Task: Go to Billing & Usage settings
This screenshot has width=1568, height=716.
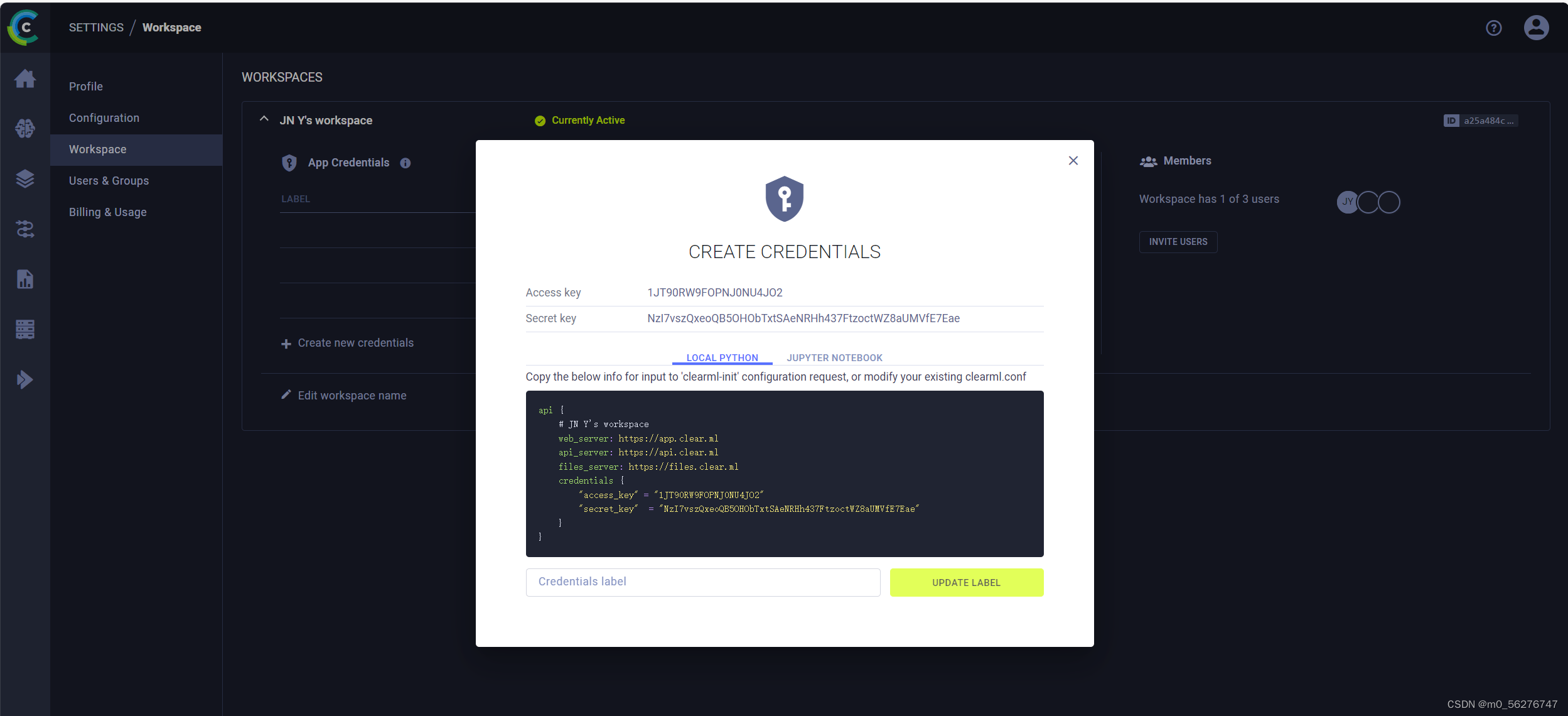Action: (108, 212)
